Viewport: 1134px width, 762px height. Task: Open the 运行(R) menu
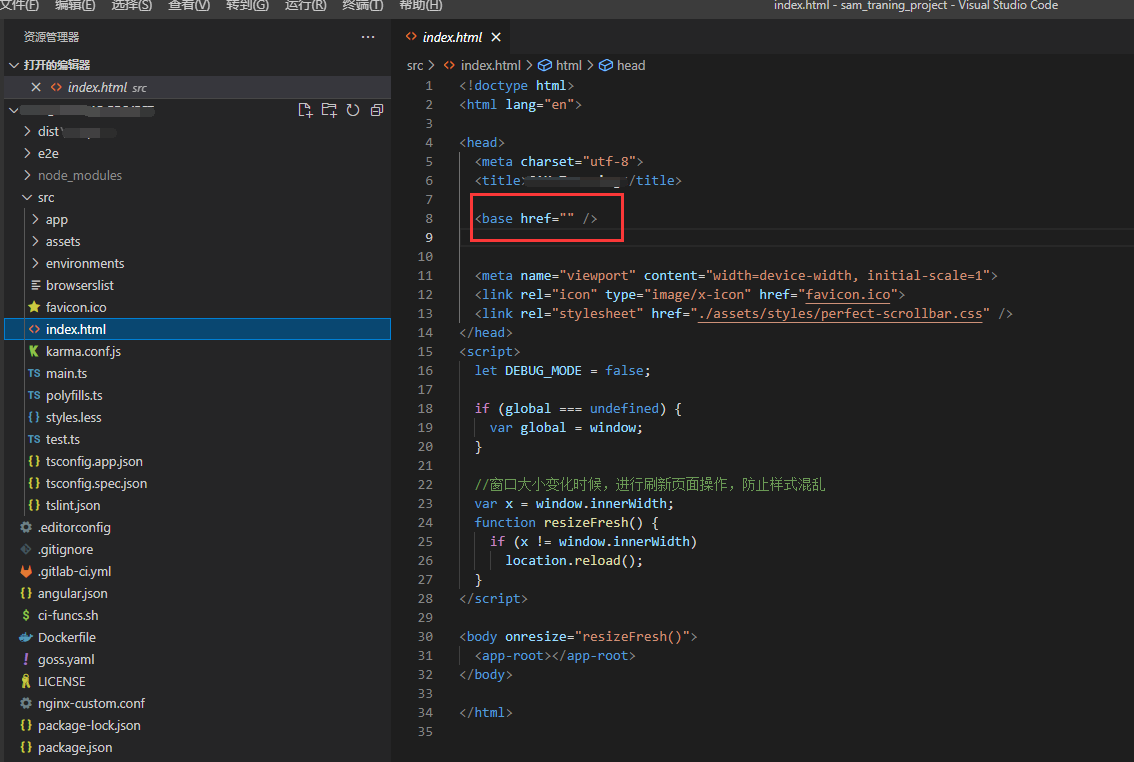tap(305, 6)
